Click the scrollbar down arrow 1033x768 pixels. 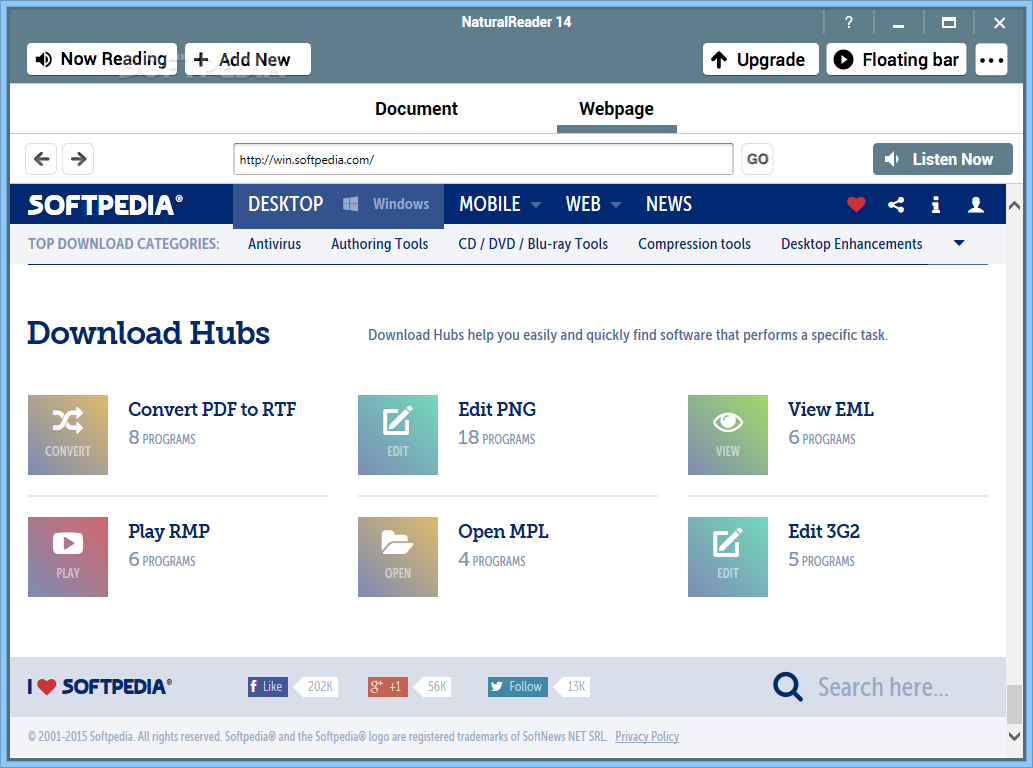(1015, 736)
